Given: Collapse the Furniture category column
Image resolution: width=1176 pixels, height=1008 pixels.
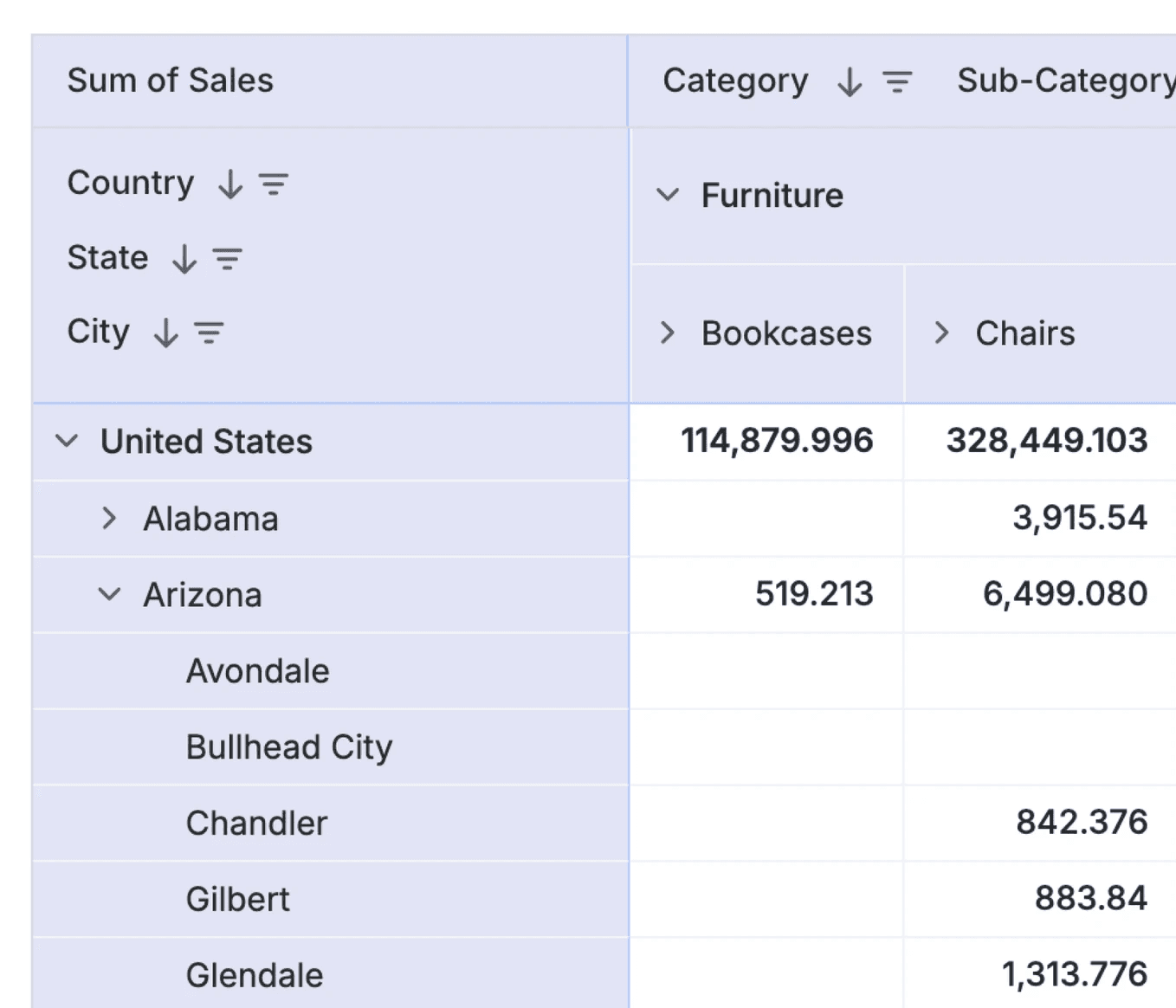Looking at the screenshot, I should pos(667,195).
